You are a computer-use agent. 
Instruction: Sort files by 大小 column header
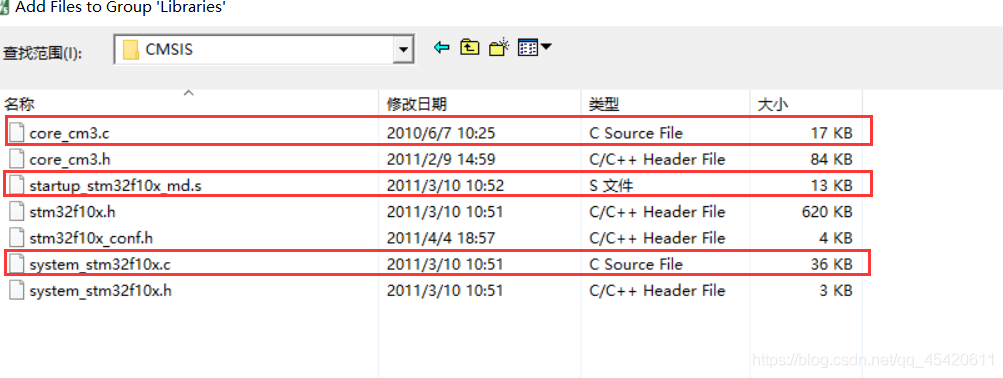point(773,105)
